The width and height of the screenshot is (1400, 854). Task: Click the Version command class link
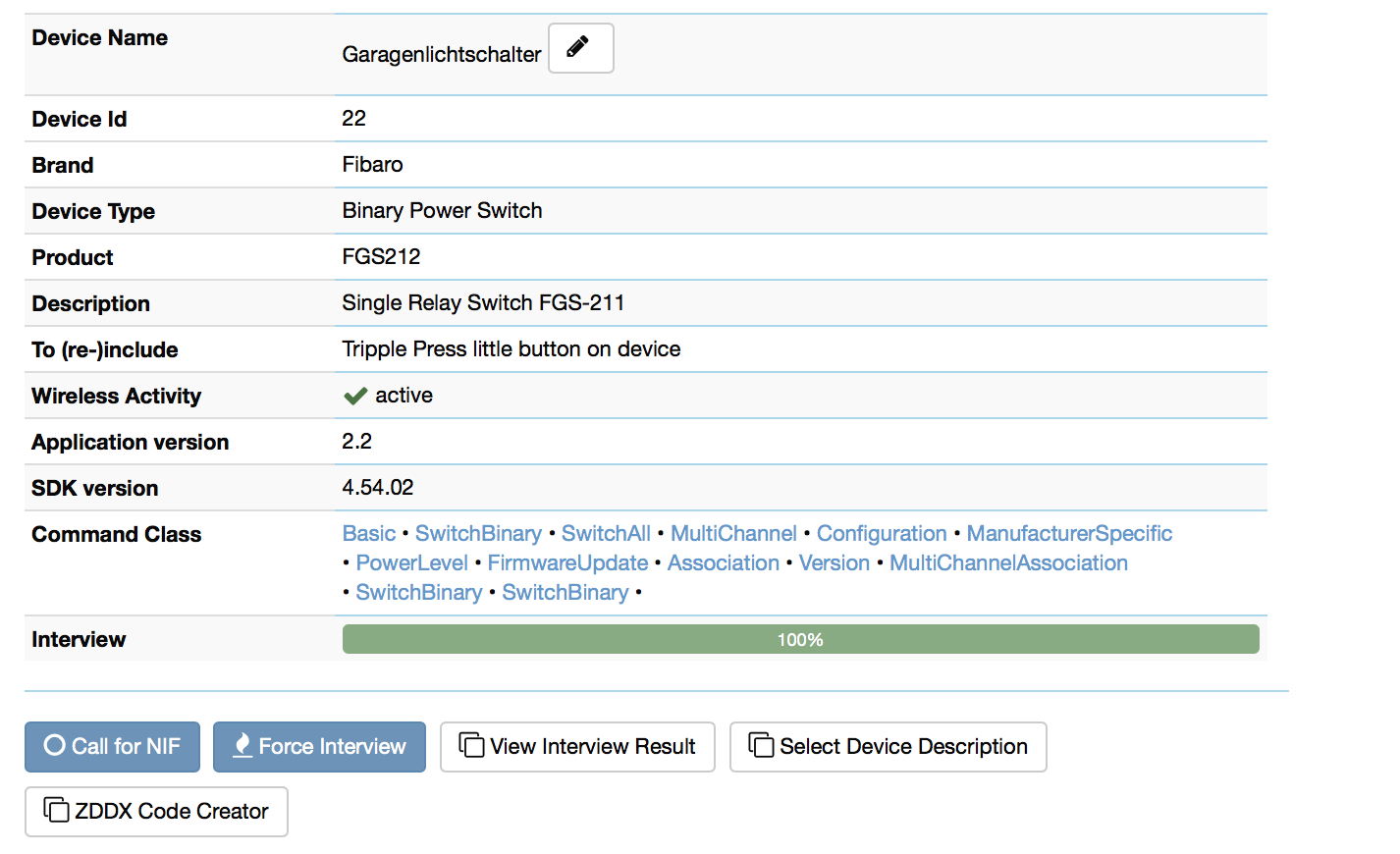[x=835, y=563]
